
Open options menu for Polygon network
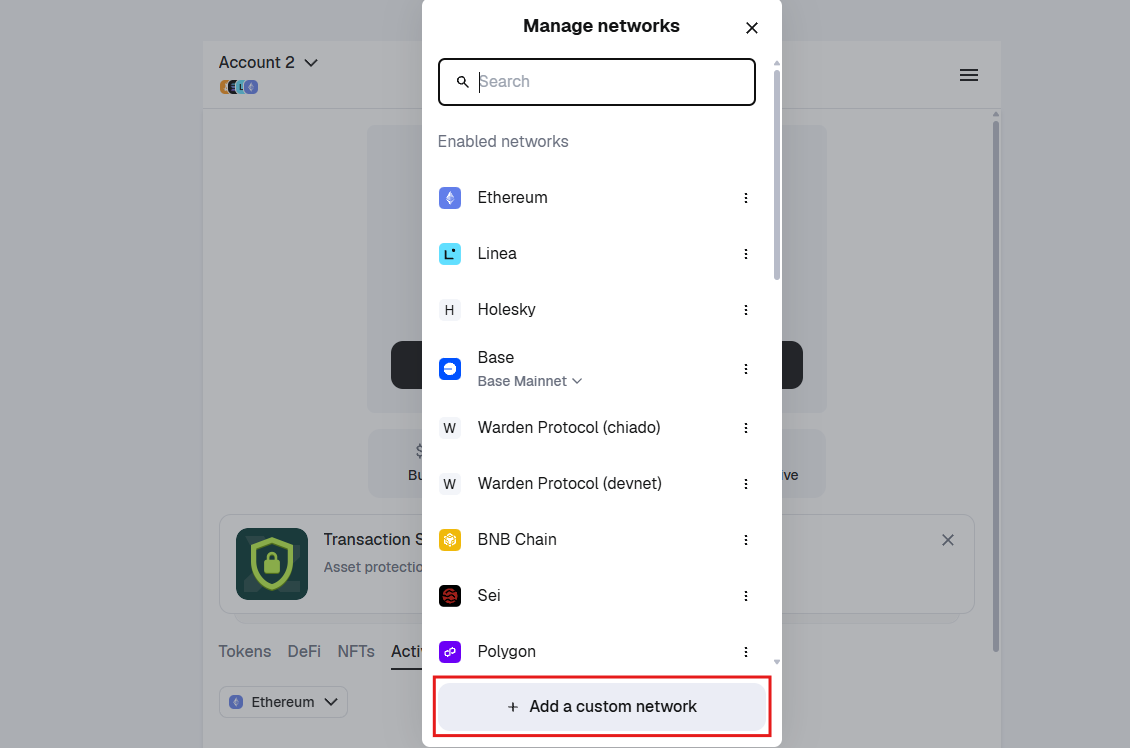point(746,651)
